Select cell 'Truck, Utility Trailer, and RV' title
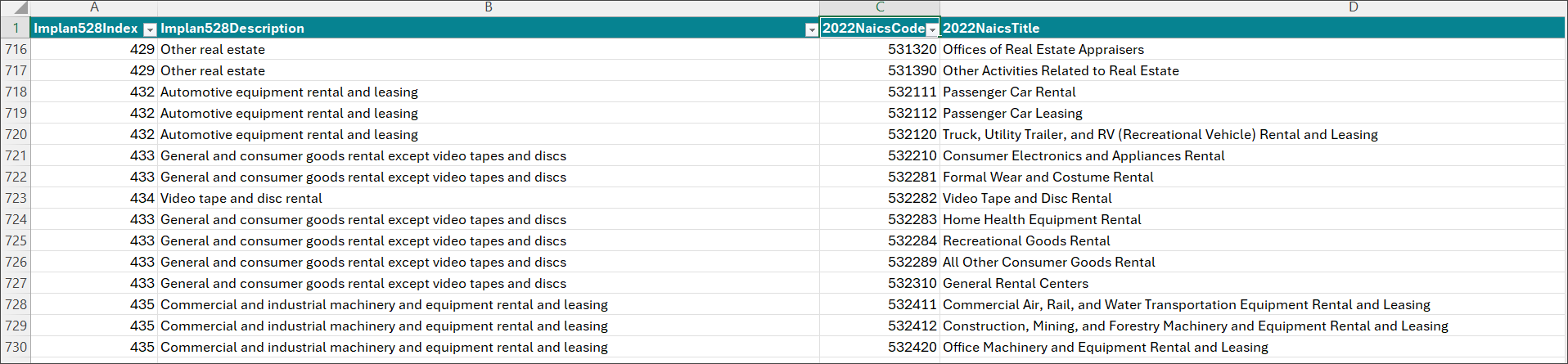1568x364 pixels. [x=1252, y=134]
